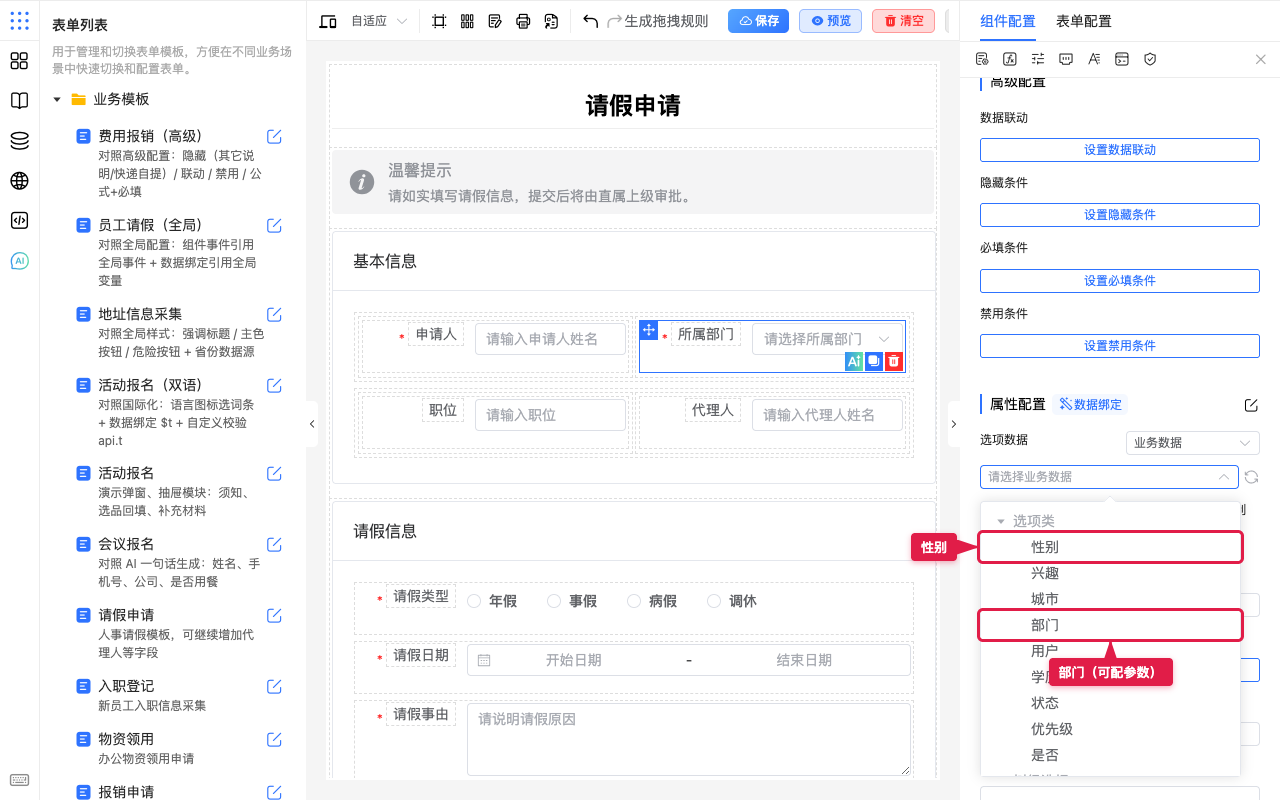
Task: Open the code icon in left sidebar
Action: pyautogui.click(x=19, y=221)
